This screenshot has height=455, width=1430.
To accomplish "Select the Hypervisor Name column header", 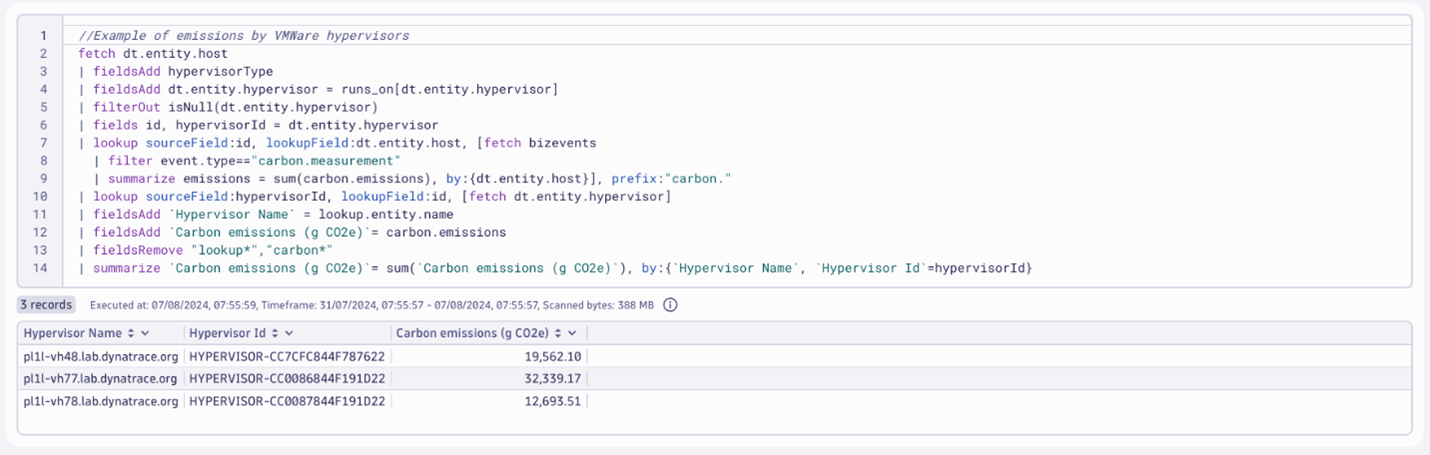I will tap(72, 333).
